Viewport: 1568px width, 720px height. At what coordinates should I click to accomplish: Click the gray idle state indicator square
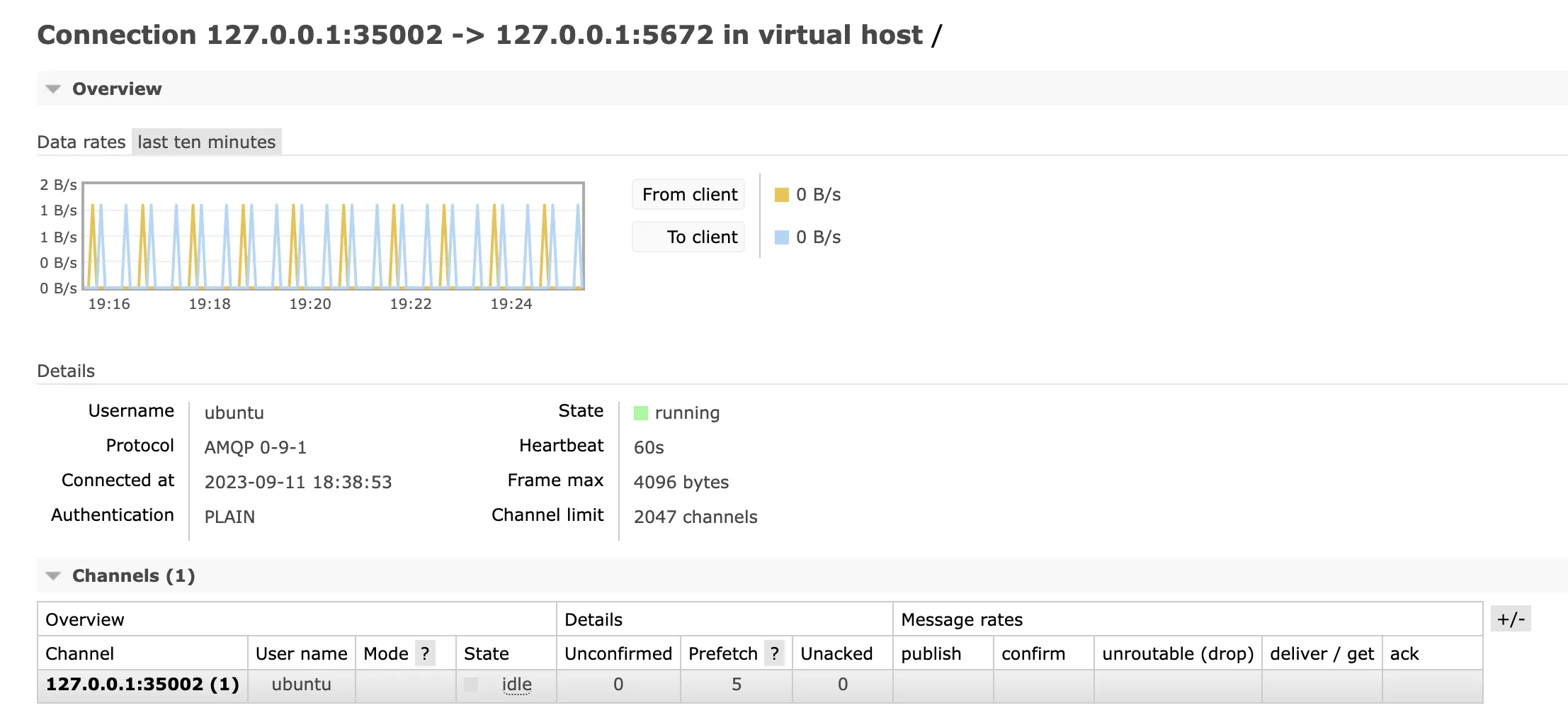pyautogui.click(x=471, y=685)
